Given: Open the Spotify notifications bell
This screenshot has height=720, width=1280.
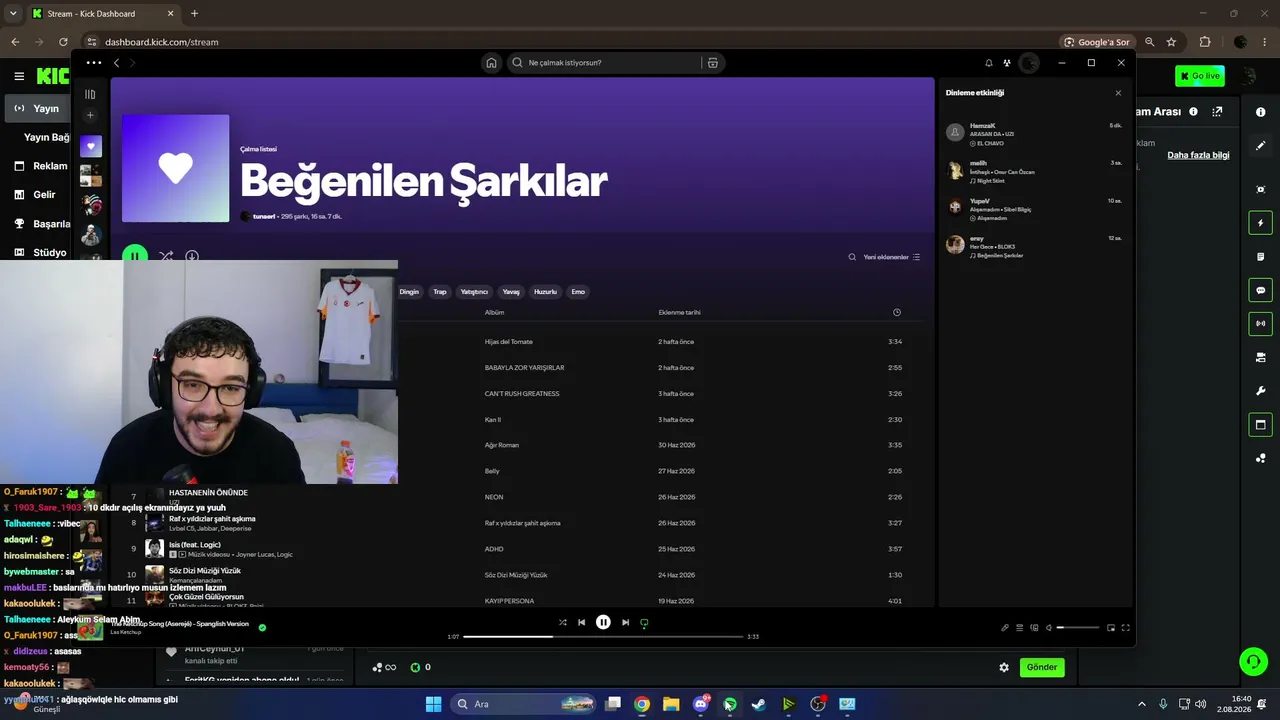Looking at the screenshot, I should point(989,63).
